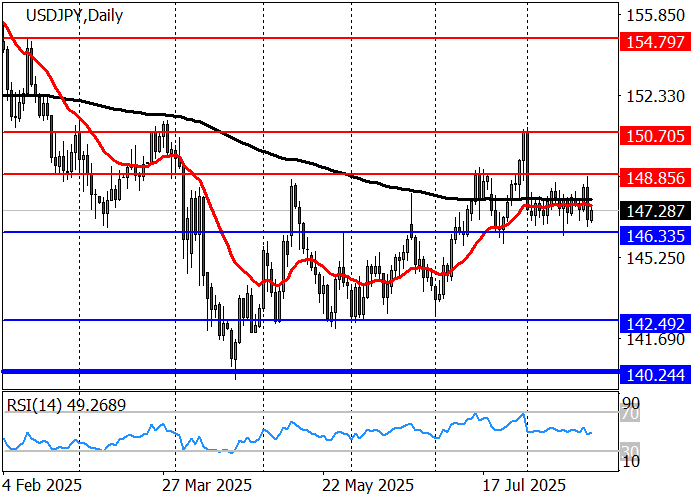Select the 150.705 resistance price label

tap(655, 136)
